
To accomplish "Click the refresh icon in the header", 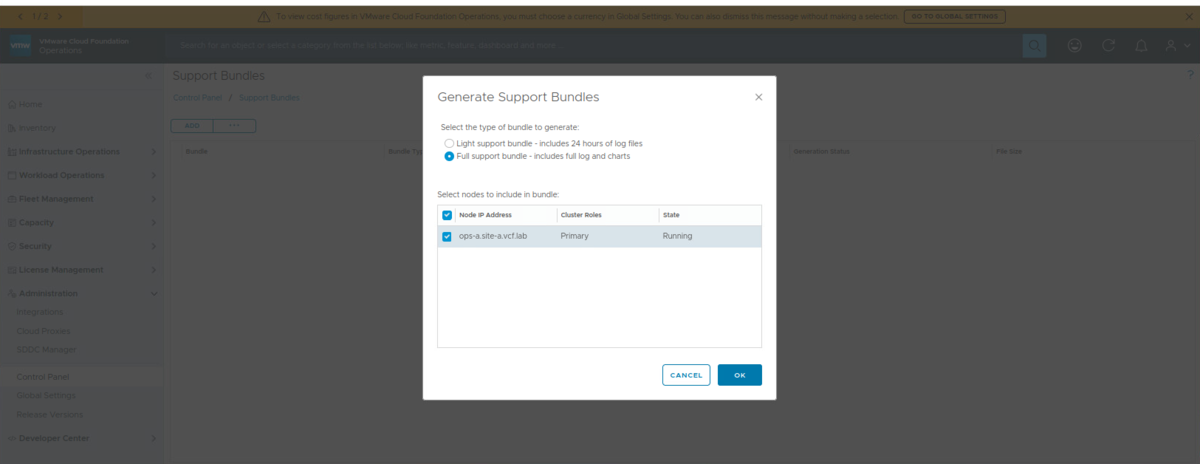I will point(1108,46).
